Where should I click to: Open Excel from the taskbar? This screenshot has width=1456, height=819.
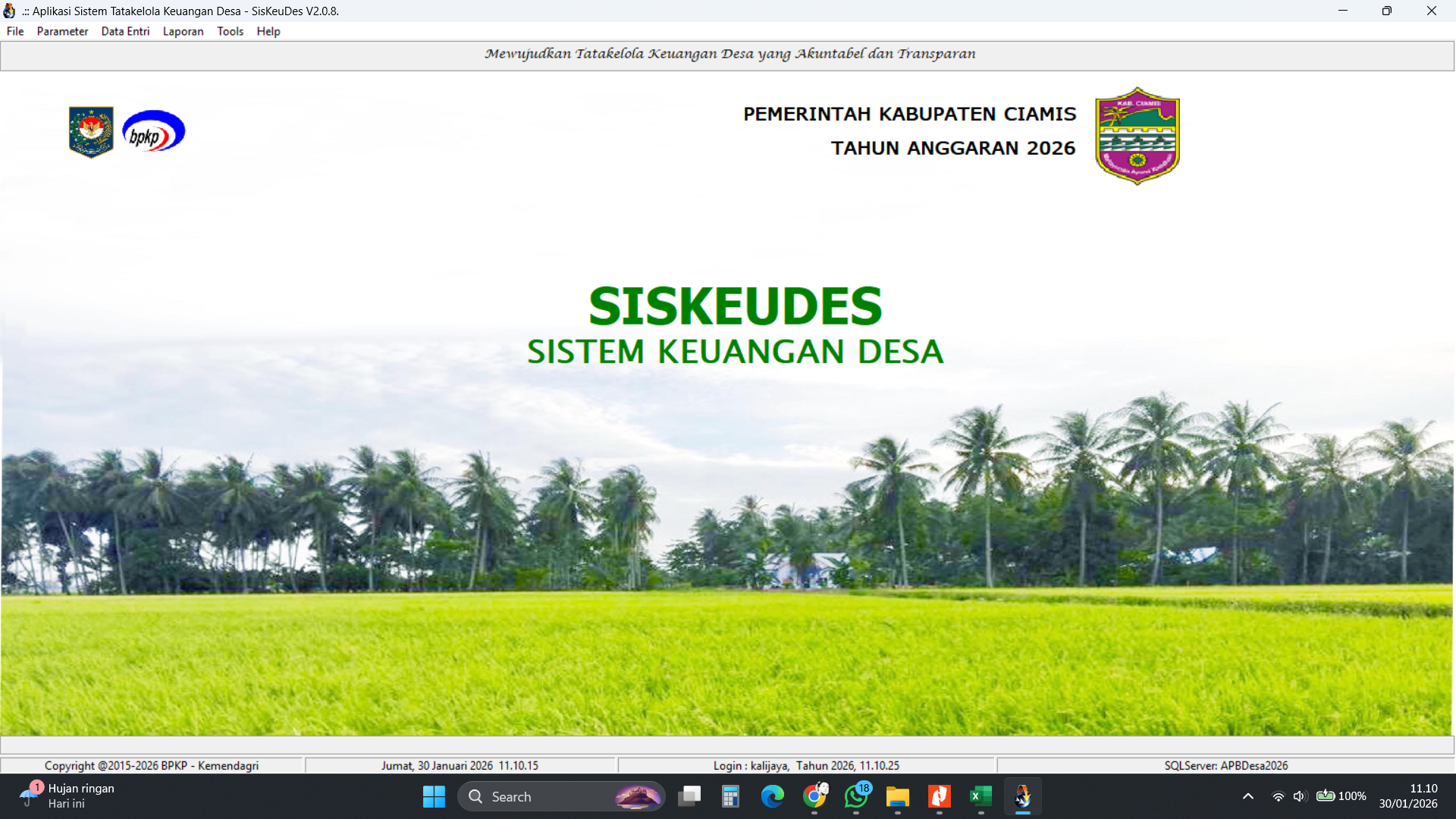tap(981, 796)
